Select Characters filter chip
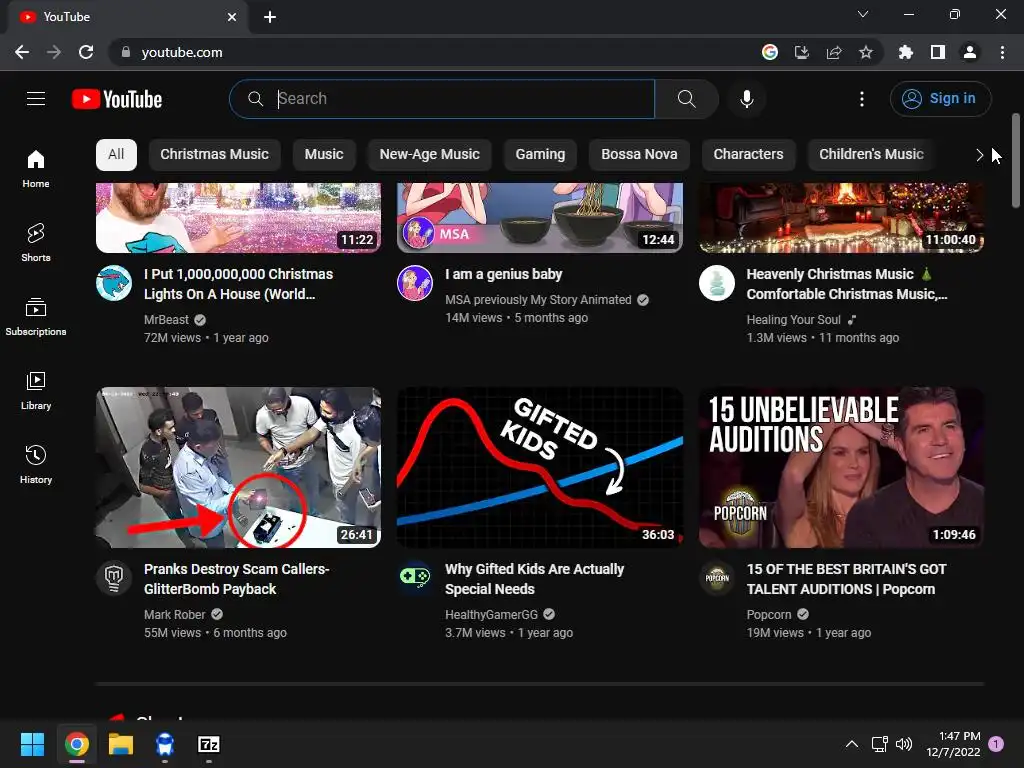The image size is (1024, 768). pos(748,155)
